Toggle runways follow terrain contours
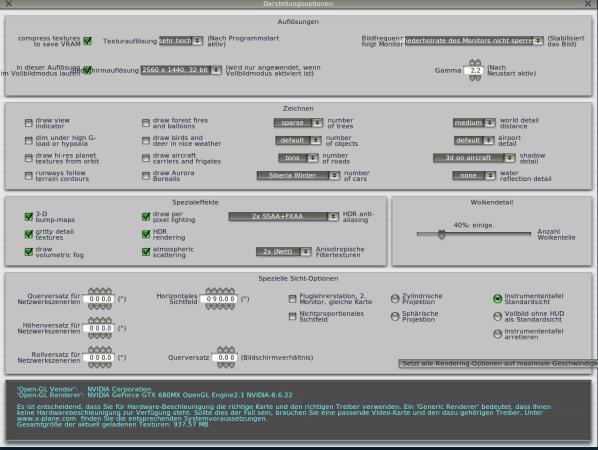Screen dimensions: 598x450 point(29,176)
